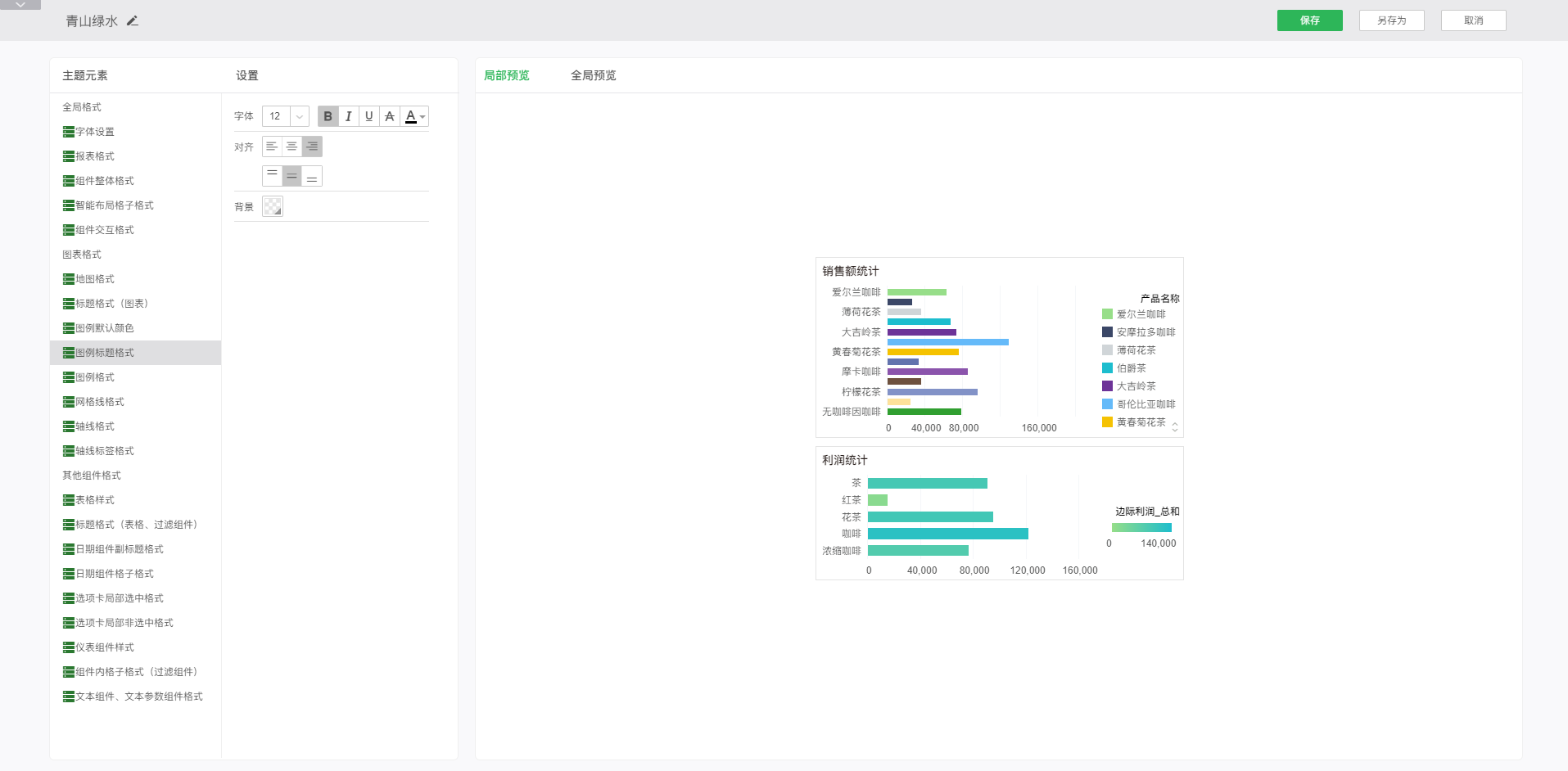Click the 另存为 button

coord(1391,20)
